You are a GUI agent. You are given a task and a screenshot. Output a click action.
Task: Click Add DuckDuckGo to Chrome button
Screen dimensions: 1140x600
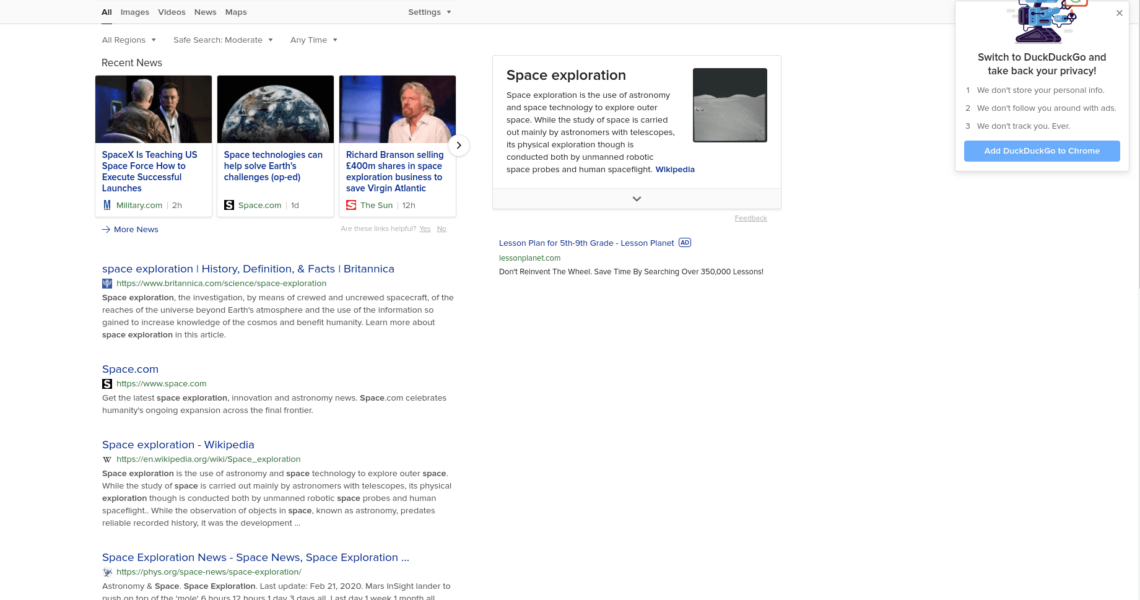[1041, 151]
